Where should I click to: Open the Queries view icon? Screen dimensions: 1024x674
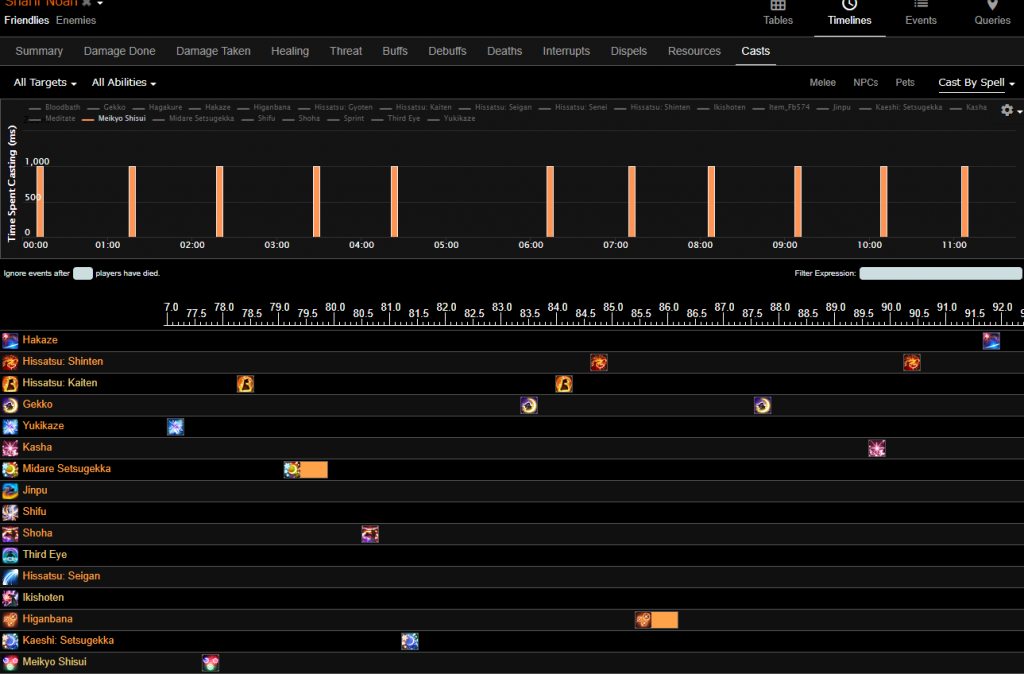tap(992, 6)
